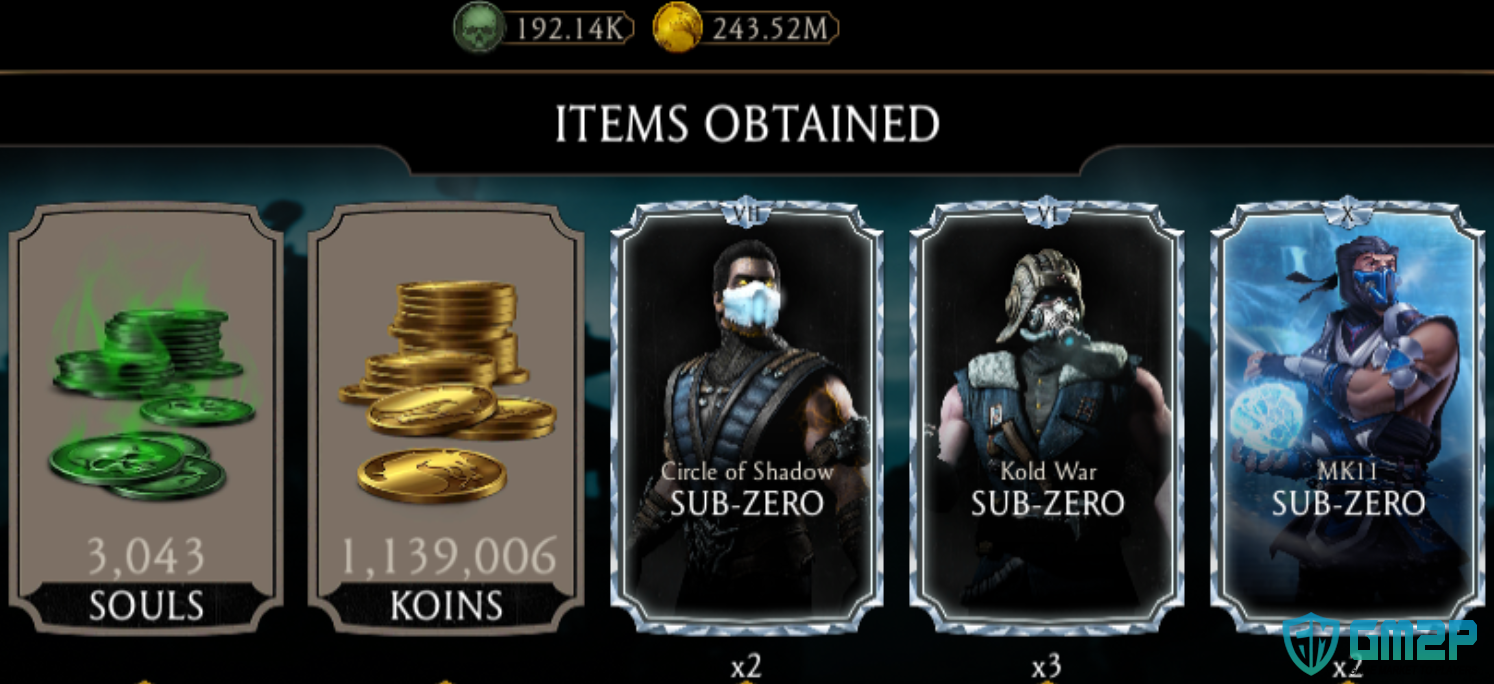The image size is (1494, 684).
Task: Click the 1,139,006 koins amount
Action: click(446, 556)
